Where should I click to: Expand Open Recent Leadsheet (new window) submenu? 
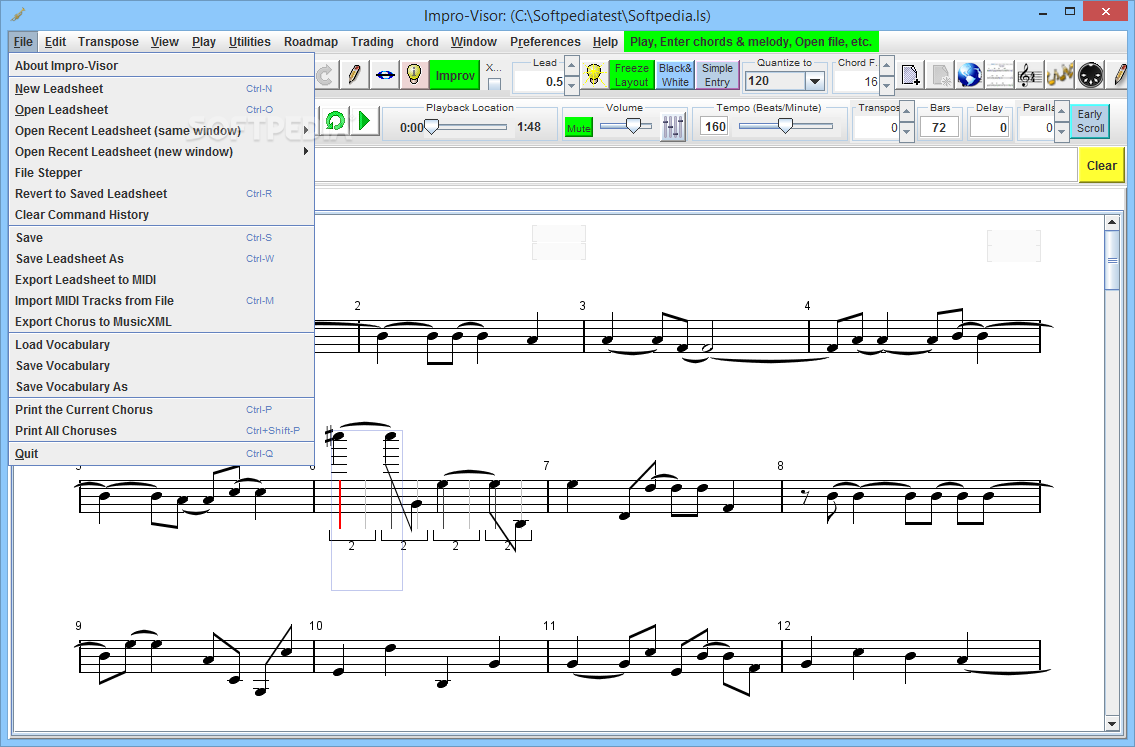click(162, 152)
